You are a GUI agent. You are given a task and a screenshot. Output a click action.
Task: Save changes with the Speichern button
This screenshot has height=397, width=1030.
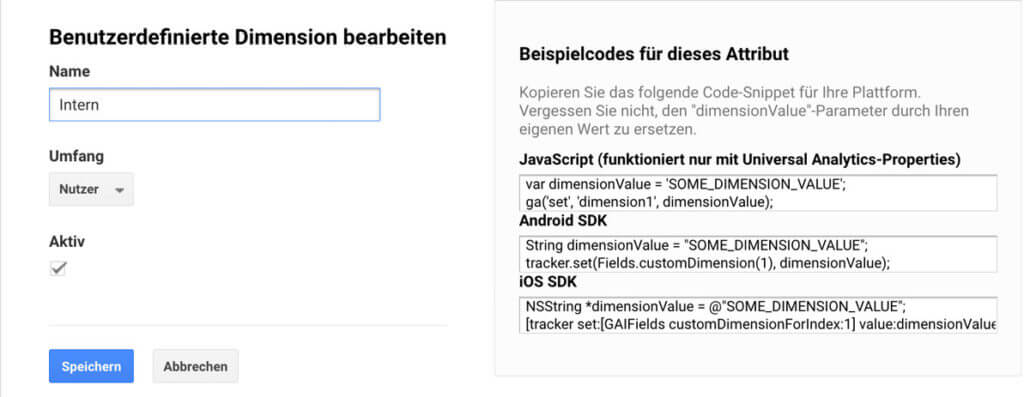tap(91, 366)
